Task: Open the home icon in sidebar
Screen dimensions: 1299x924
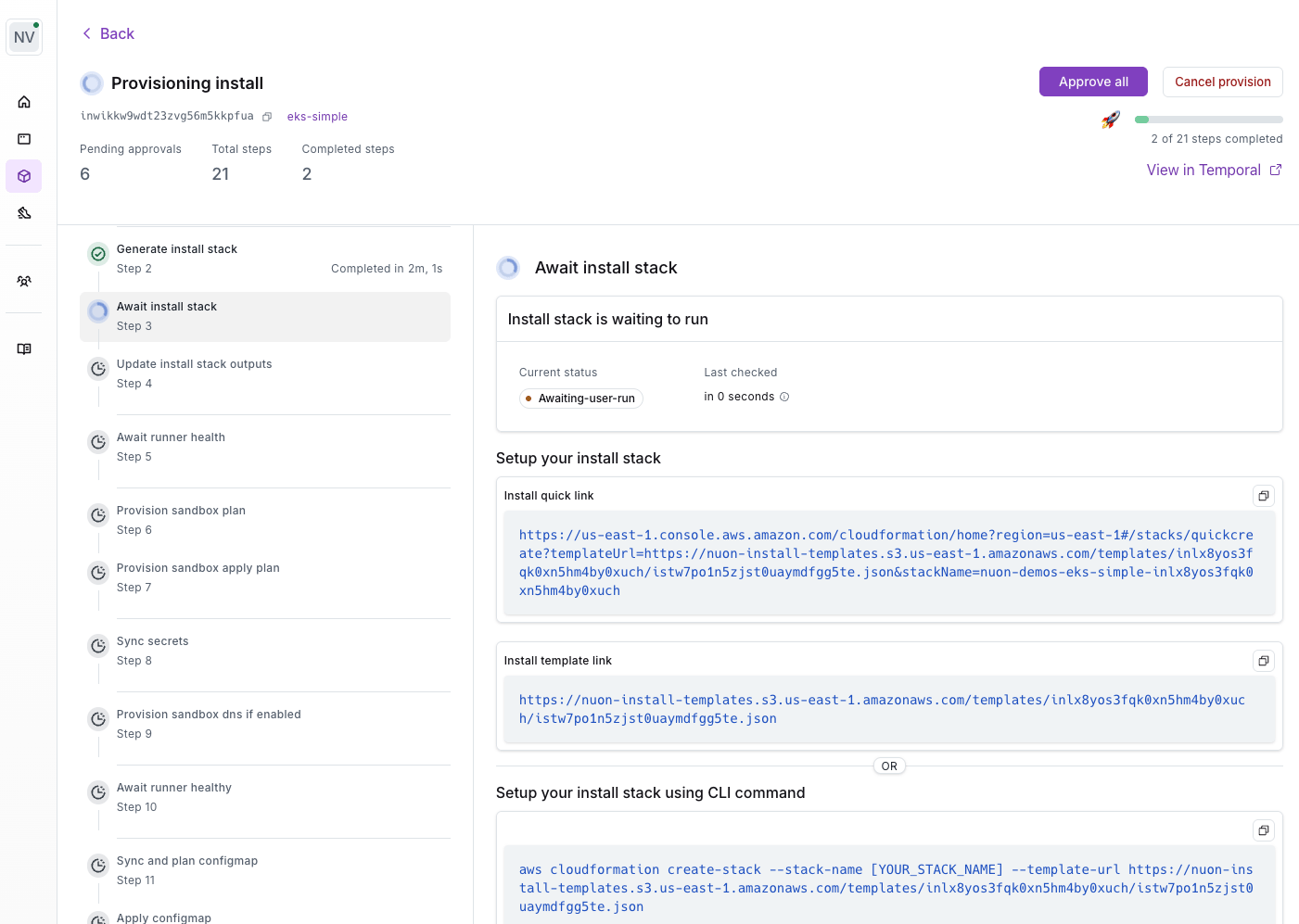Action: 24,102
